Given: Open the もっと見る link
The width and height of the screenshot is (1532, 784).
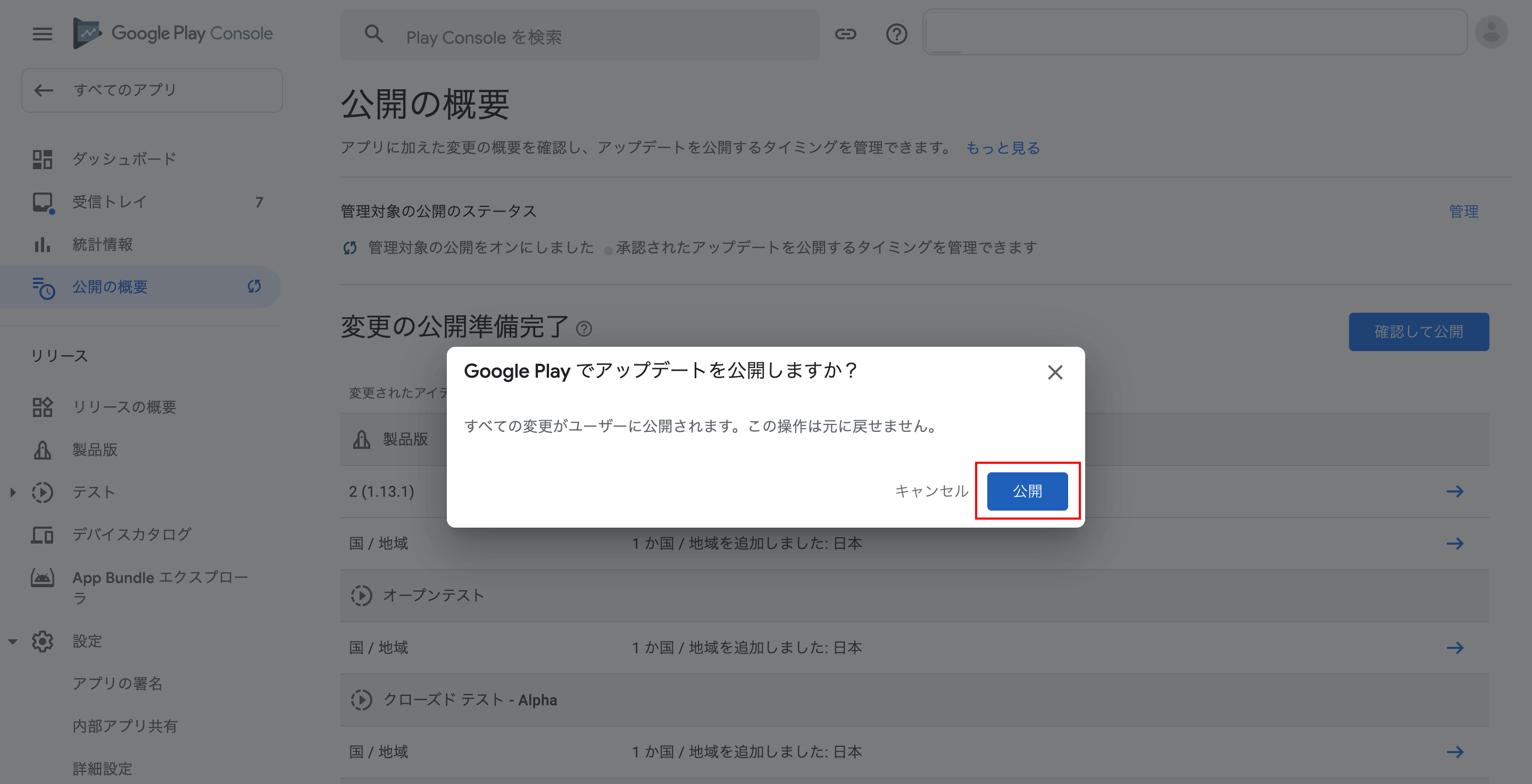Looking at the screenshot, I should pos(1003,148).
